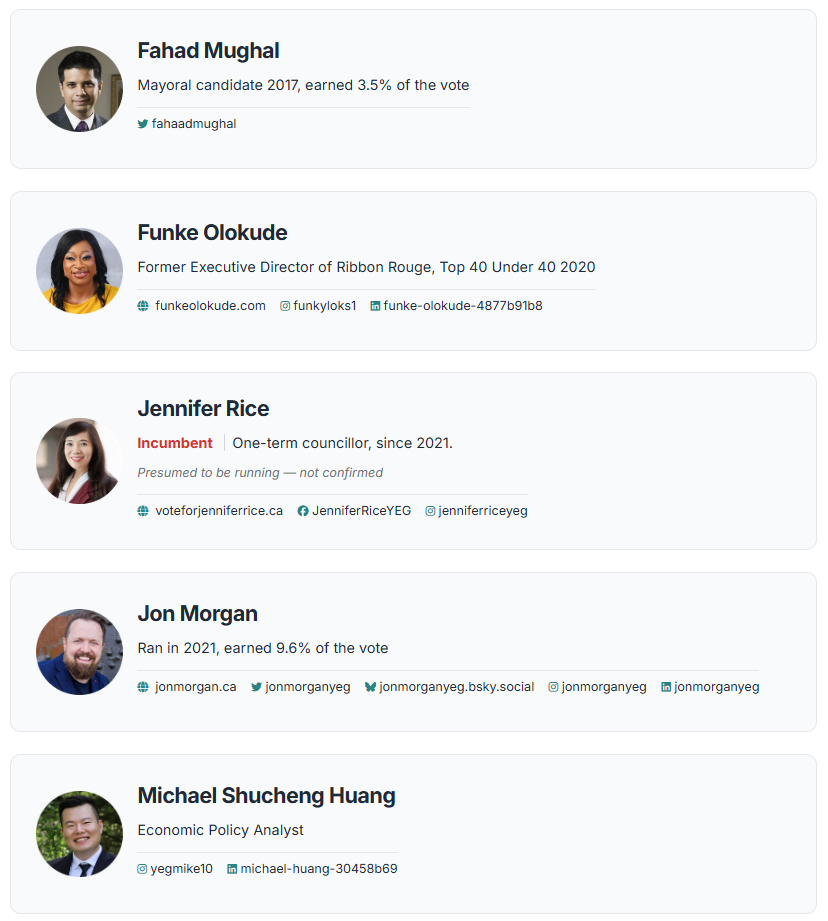Image resolution: width=828 pixels, height=921 pixels.
Task: Click Funke Olokude's profile photo
Action: click(x=79, y=271)
